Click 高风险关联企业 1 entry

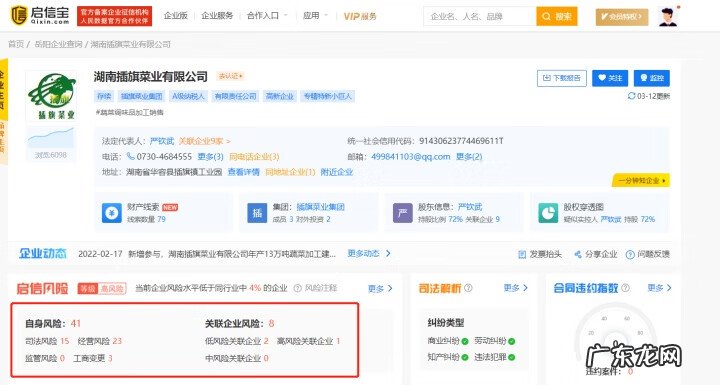(309, 341)
